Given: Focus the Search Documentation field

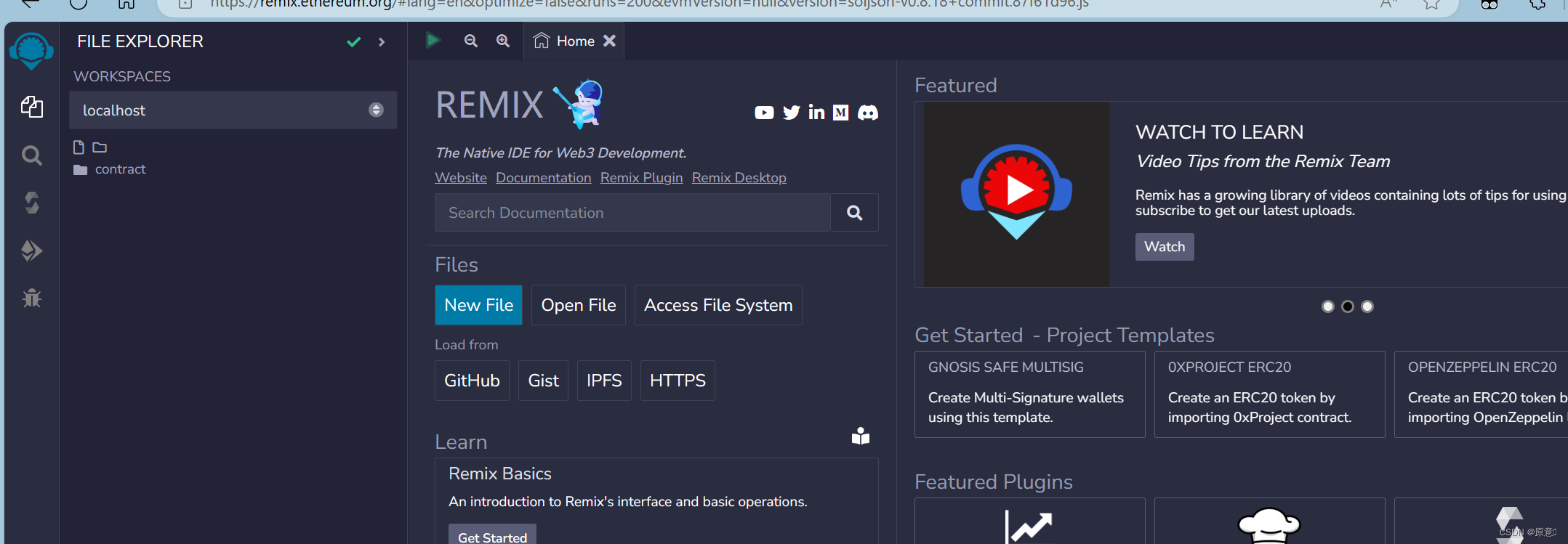Looking at the screenshot, I should pyautogui.click(x=632, y=213).
